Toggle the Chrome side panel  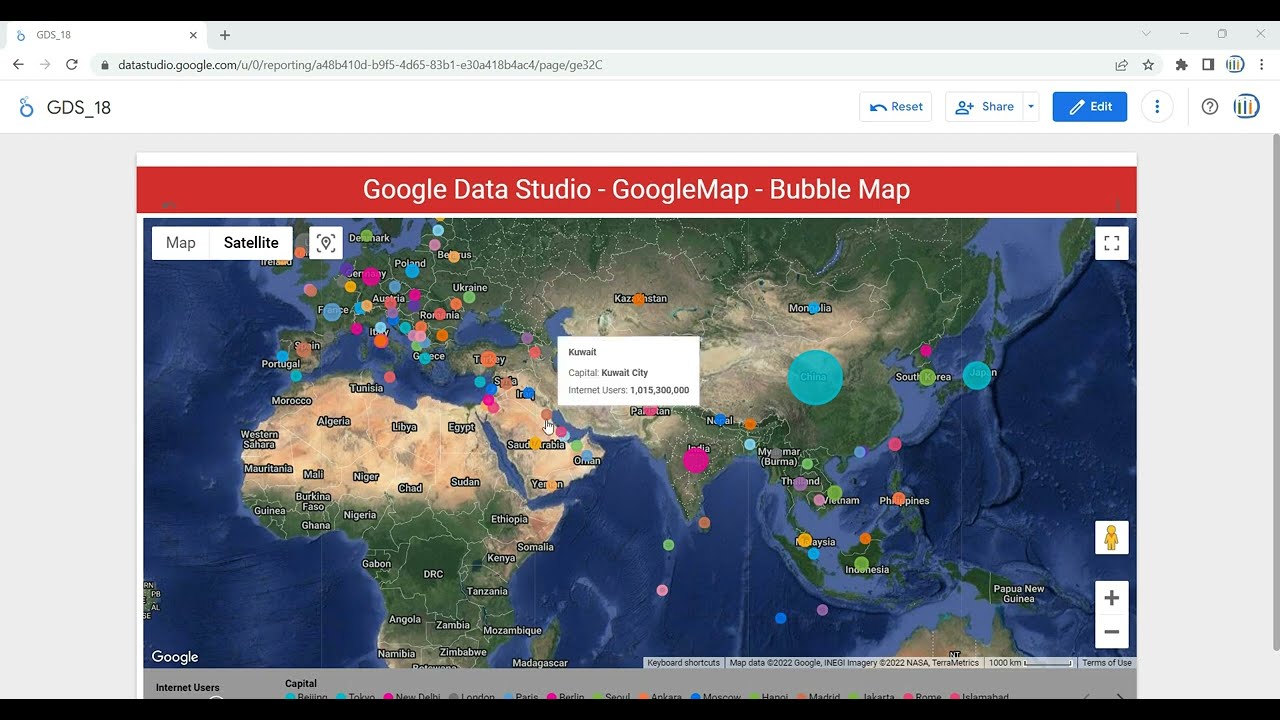pyautogui.click(x=1208, y=64)
